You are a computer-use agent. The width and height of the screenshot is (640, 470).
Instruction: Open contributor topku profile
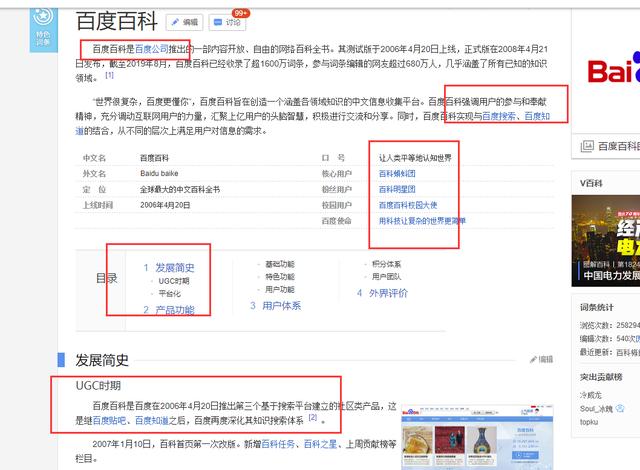click(x=589, y=422)
